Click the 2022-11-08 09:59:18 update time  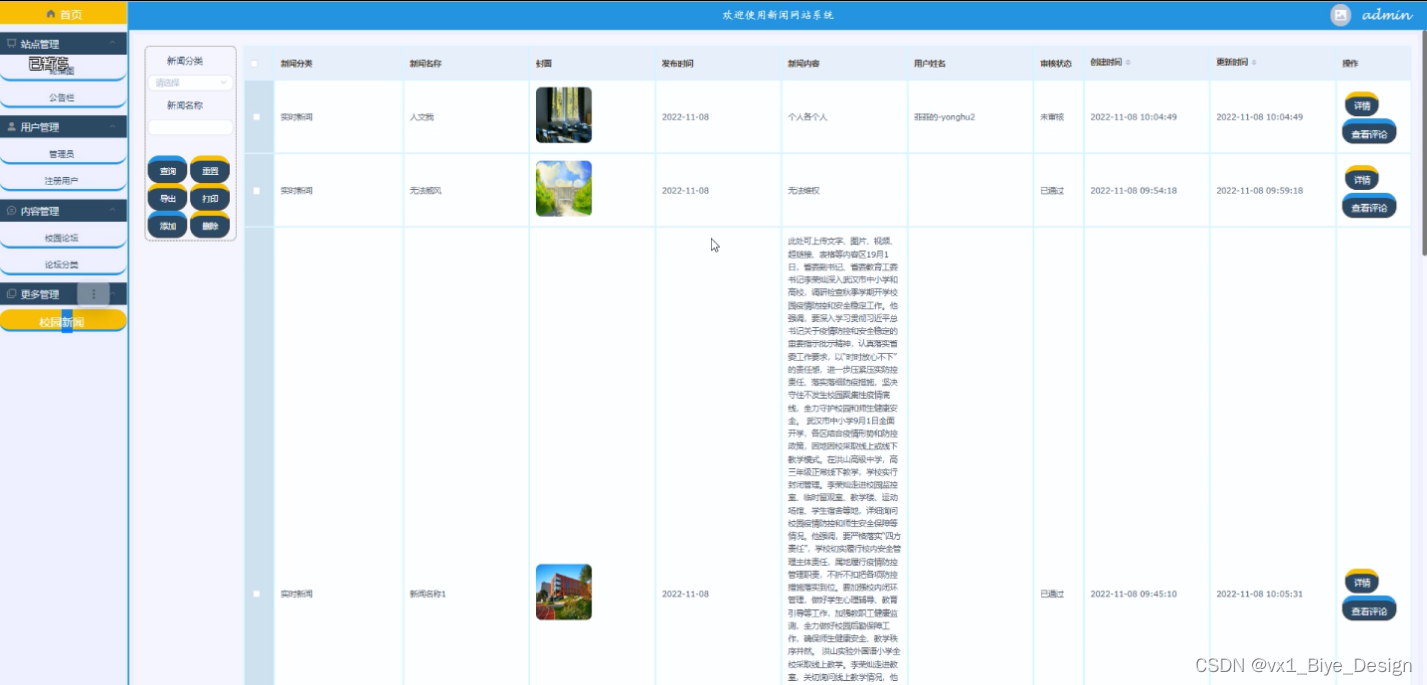click(1259, 190)
